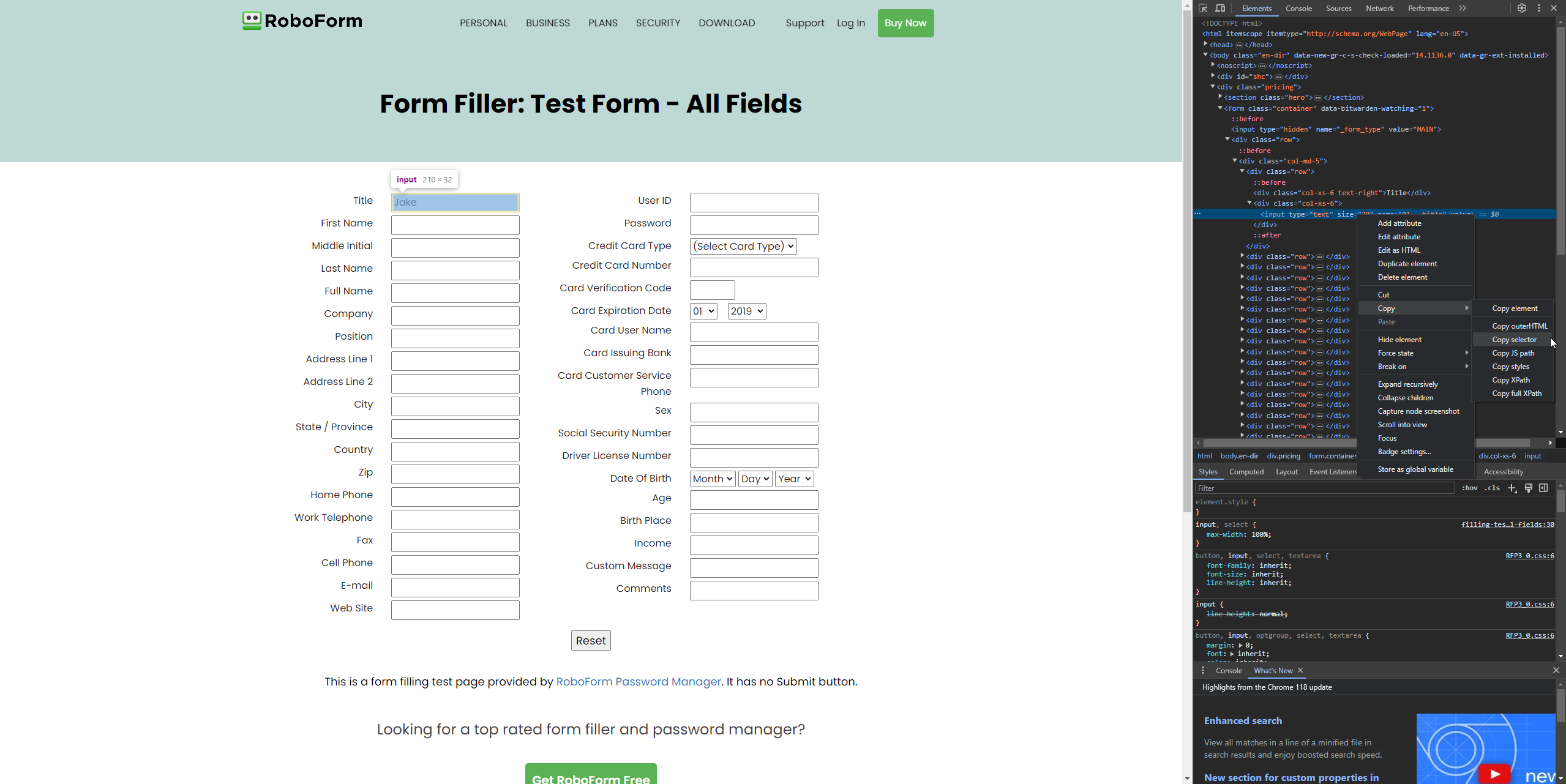The width and height of the screenshot is (1566, 784).
Task: Select Copy selector from the context menu
Action: tap(1512, 339)
